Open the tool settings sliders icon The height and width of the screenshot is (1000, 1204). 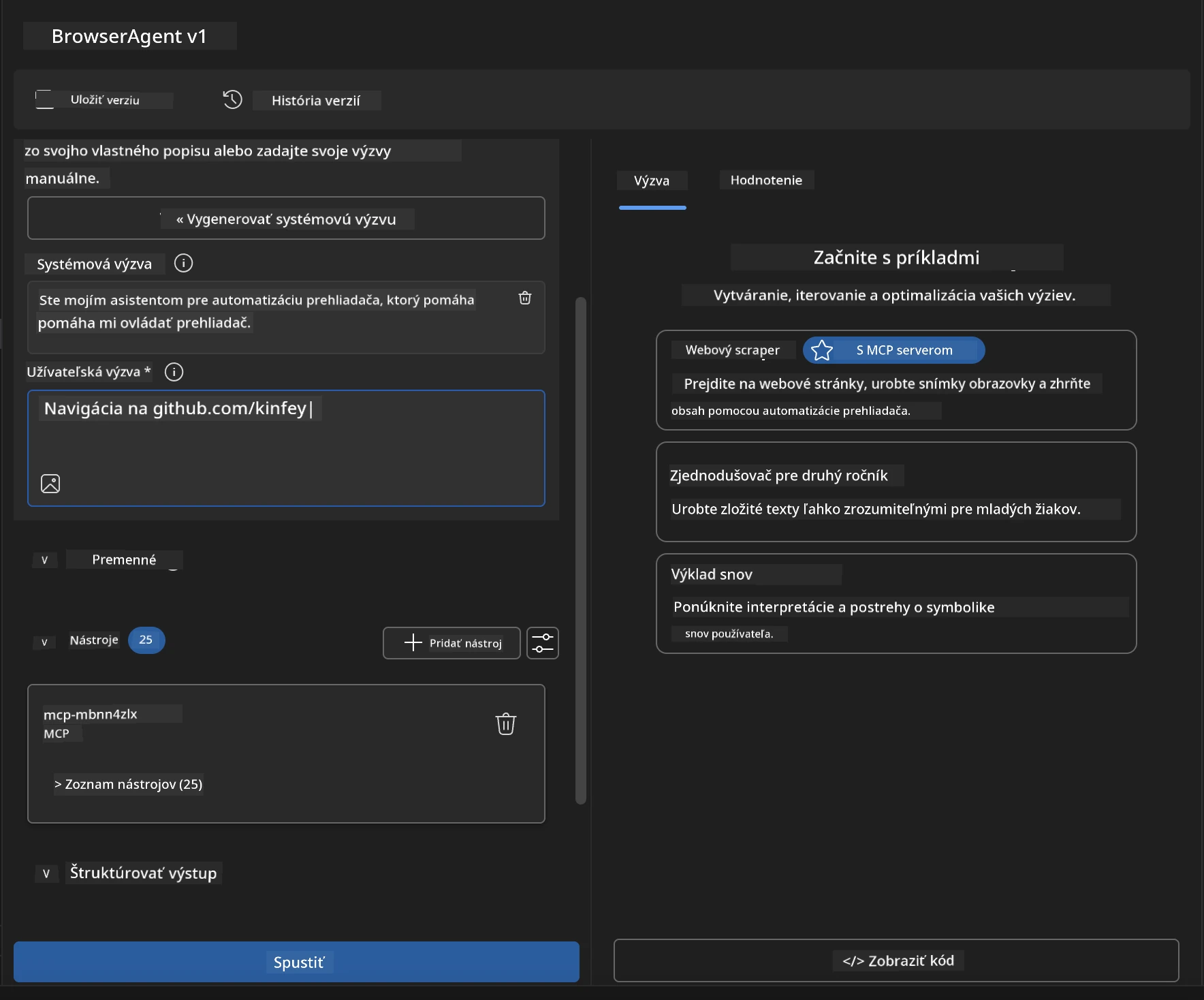(x=543, y=643)
